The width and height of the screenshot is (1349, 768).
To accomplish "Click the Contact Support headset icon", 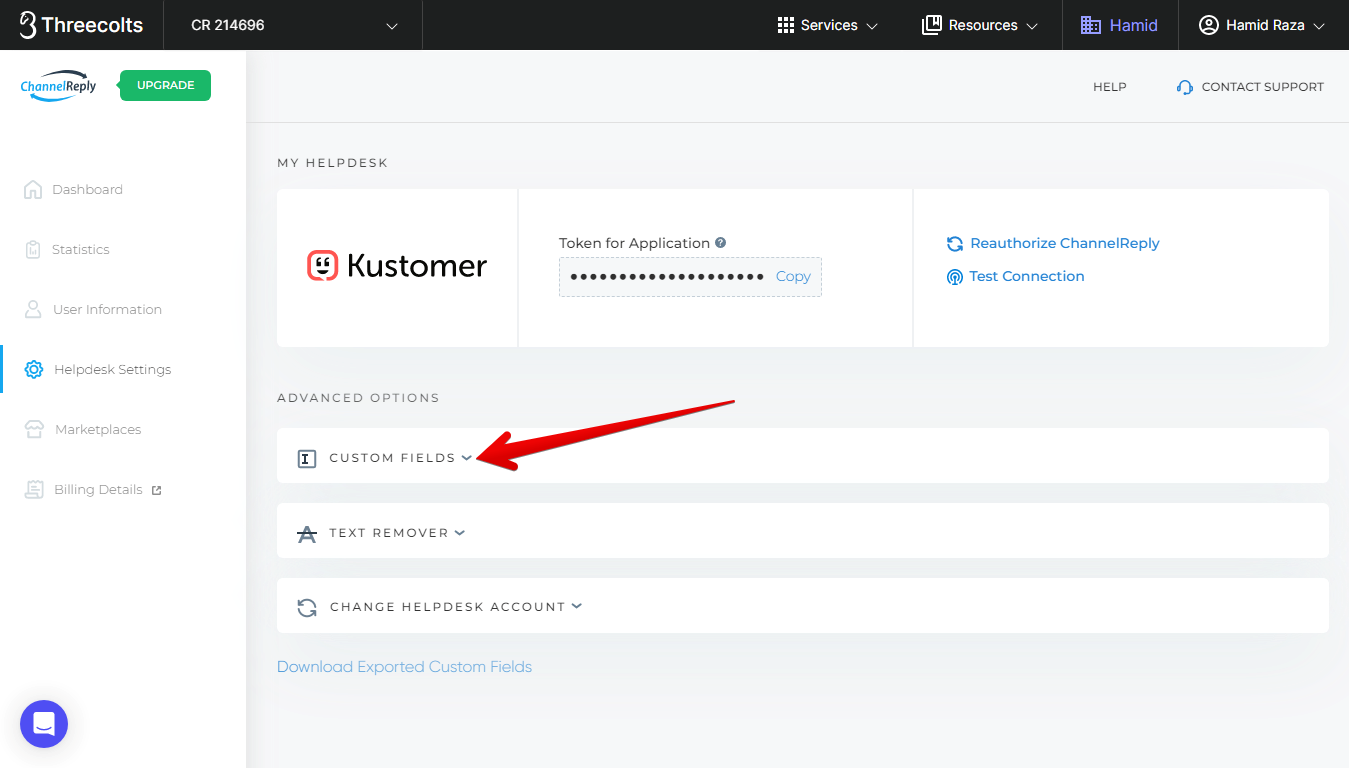I will [1185, 87].
